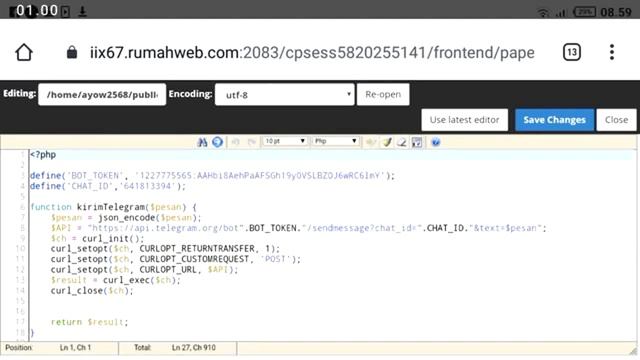Image resolution: width=640 pixels, height=360 pixels.
Task: Click the $API telegram URL line
Action: click(298, 228)
